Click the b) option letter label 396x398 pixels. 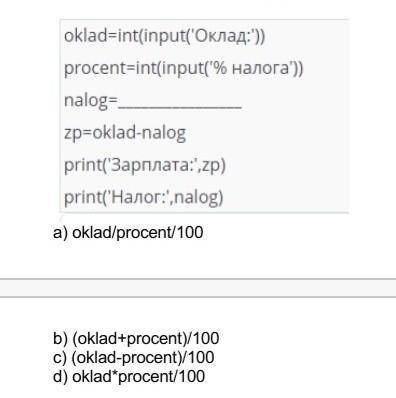(x=60, y=338)
